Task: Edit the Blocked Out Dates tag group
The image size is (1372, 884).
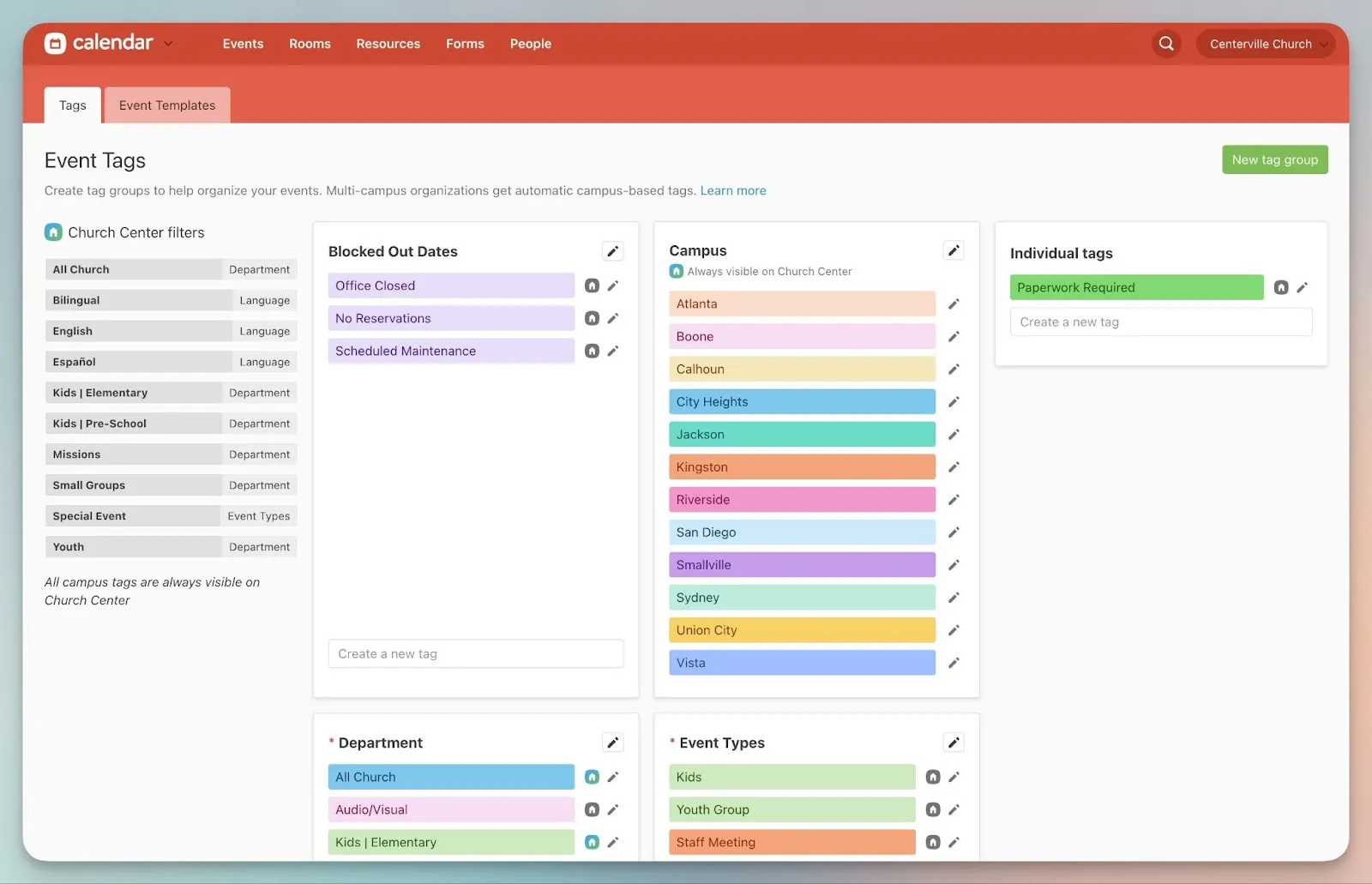Action: coord(612,251)
